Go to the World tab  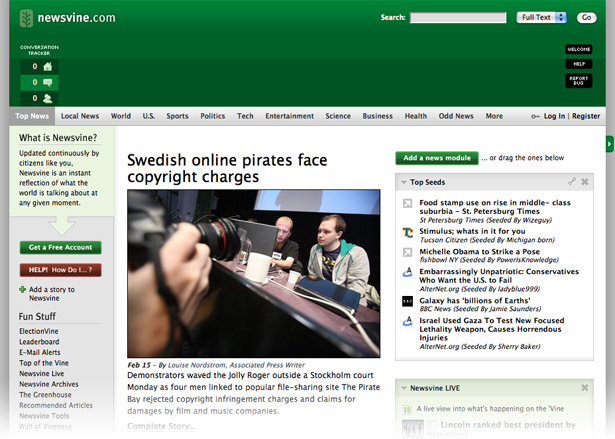pos(121,116)
